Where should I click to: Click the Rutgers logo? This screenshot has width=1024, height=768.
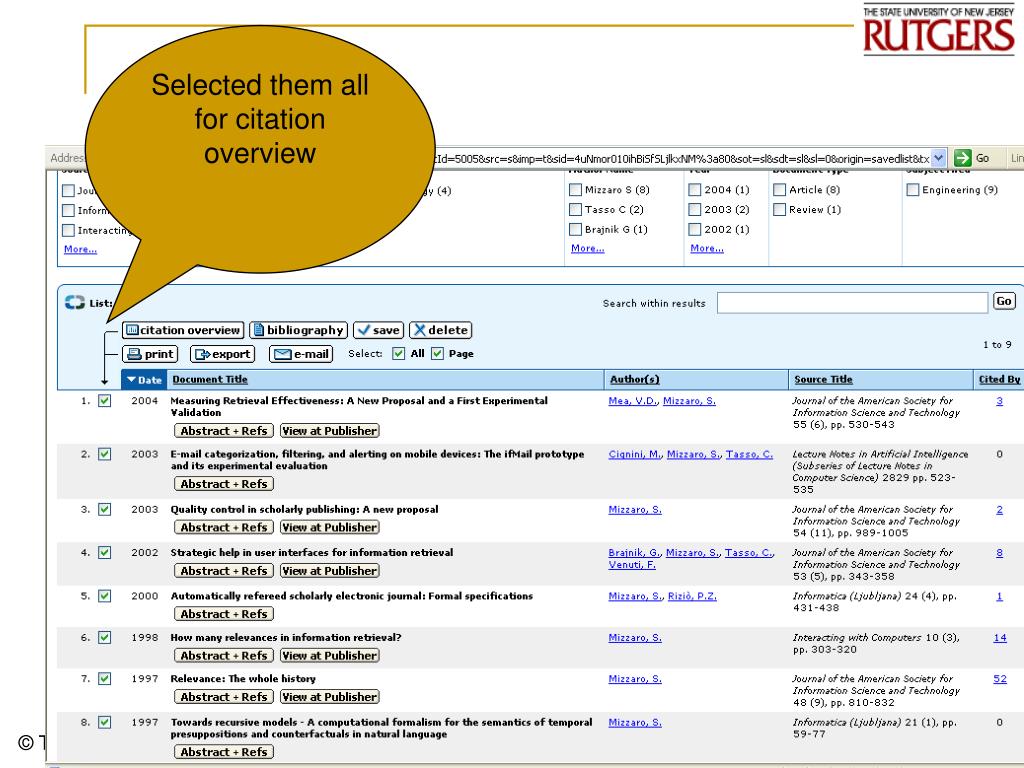[x=938, y=31]
